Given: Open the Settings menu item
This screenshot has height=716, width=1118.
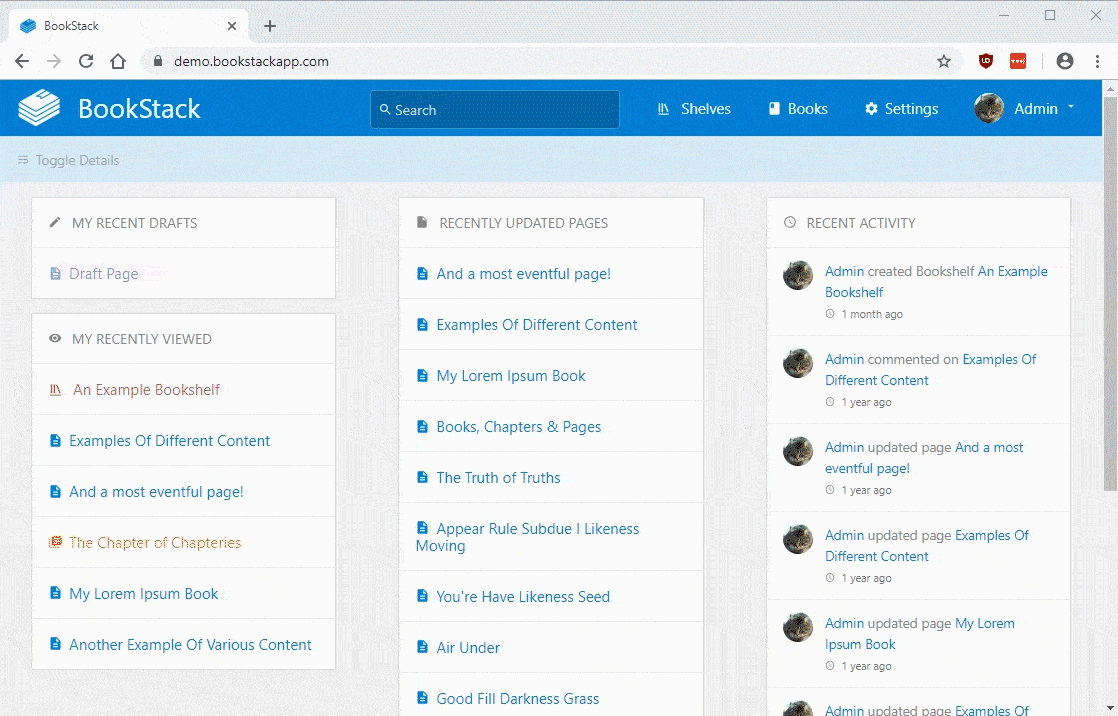Looking at the screenshot, I should point(901,109).
